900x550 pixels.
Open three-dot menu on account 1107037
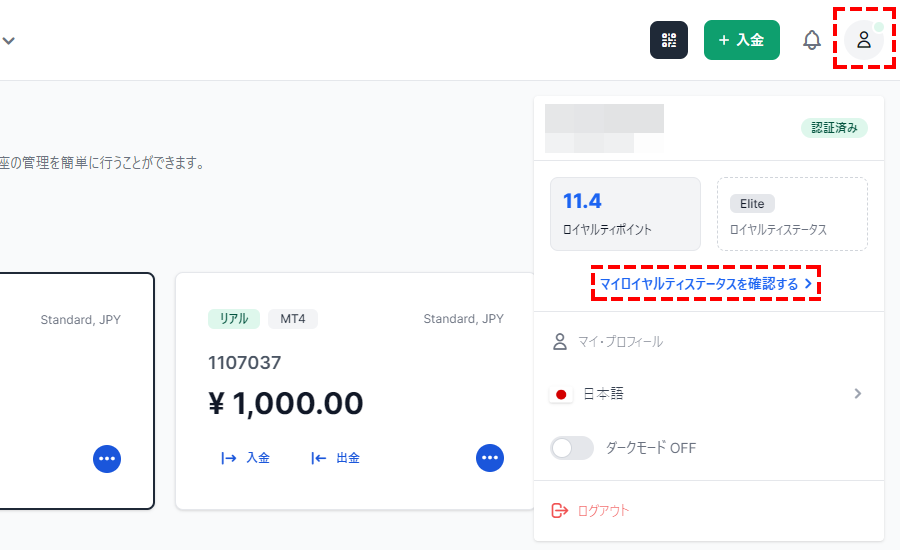(490, 458)
